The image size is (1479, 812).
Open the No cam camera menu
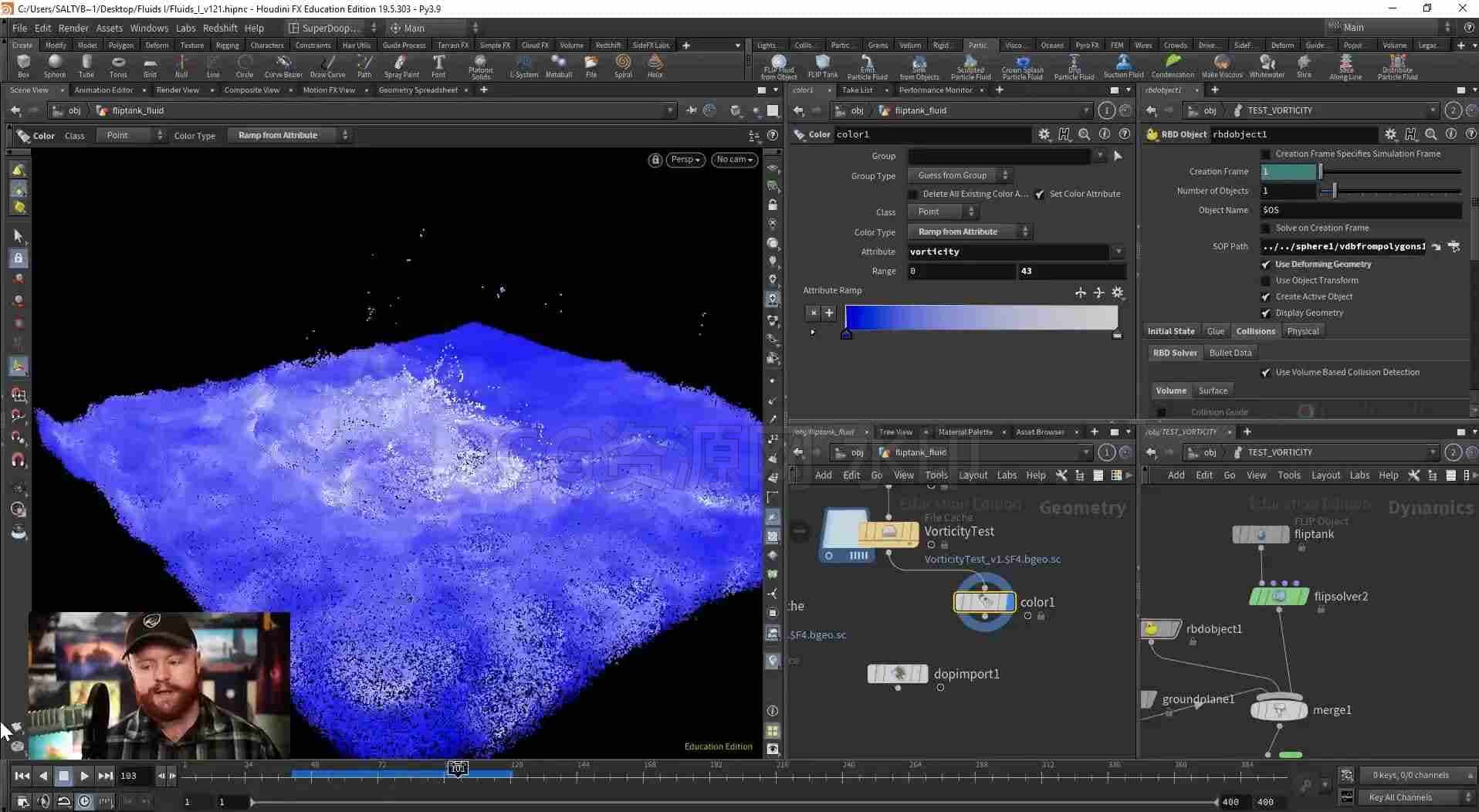click(x=734, y=160)
